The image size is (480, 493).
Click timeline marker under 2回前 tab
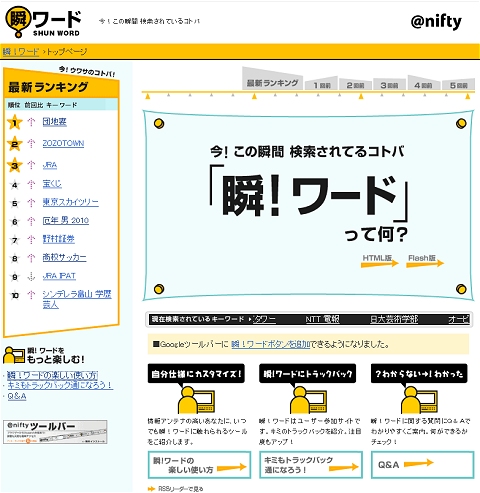pos(361,96)
